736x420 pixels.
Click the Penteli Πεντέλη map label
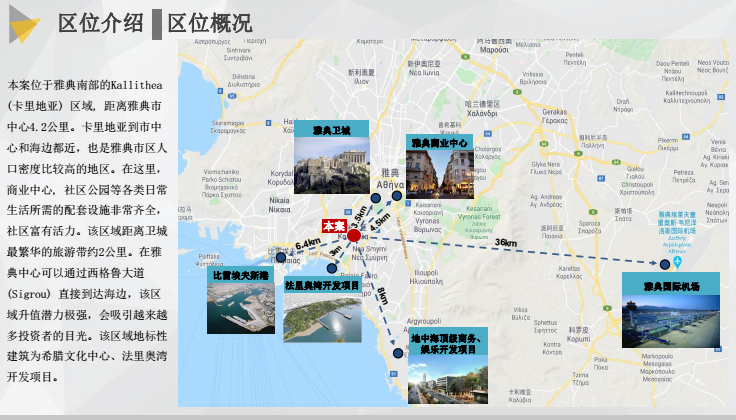tap(575, 59)
